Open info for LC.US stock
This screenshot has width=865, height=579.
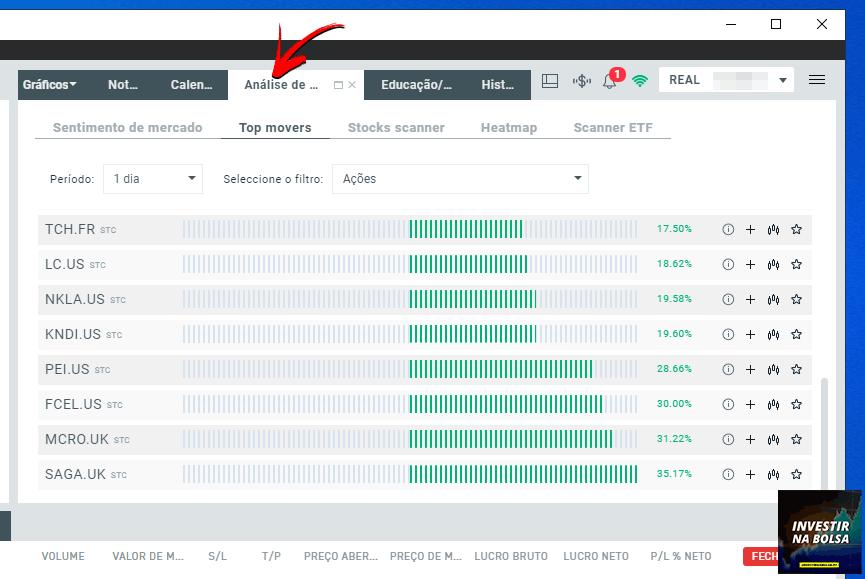(x=728, y=264)
